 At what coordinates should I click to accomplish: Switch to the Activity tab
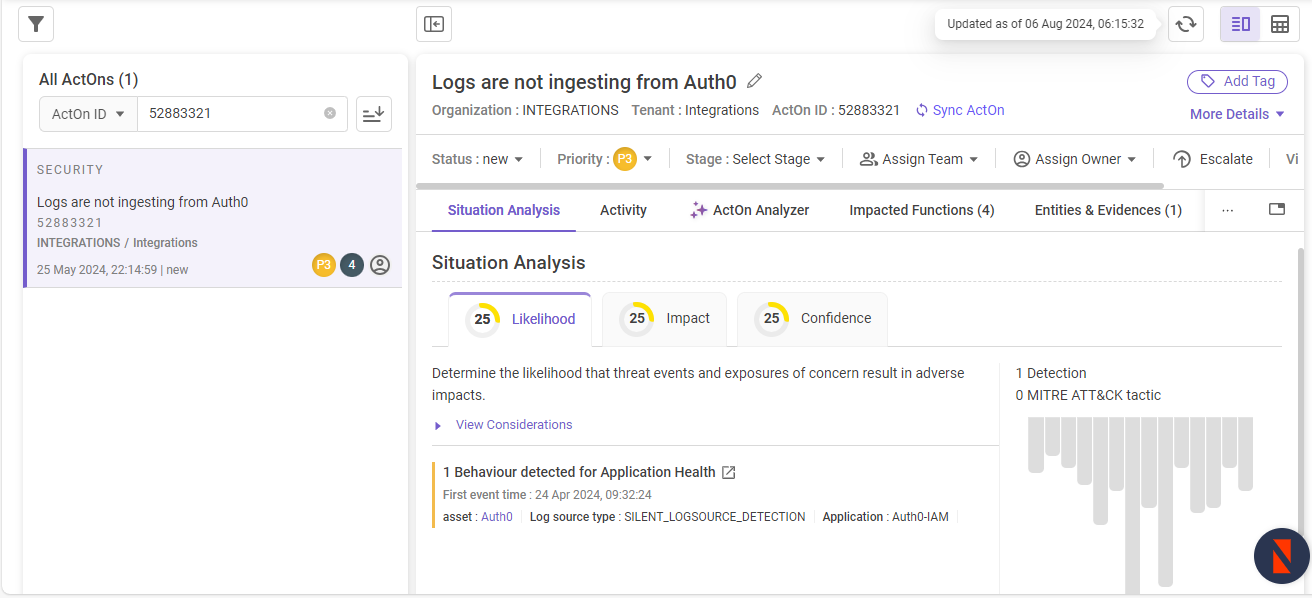pyautogui.click(x=623, y=210)
